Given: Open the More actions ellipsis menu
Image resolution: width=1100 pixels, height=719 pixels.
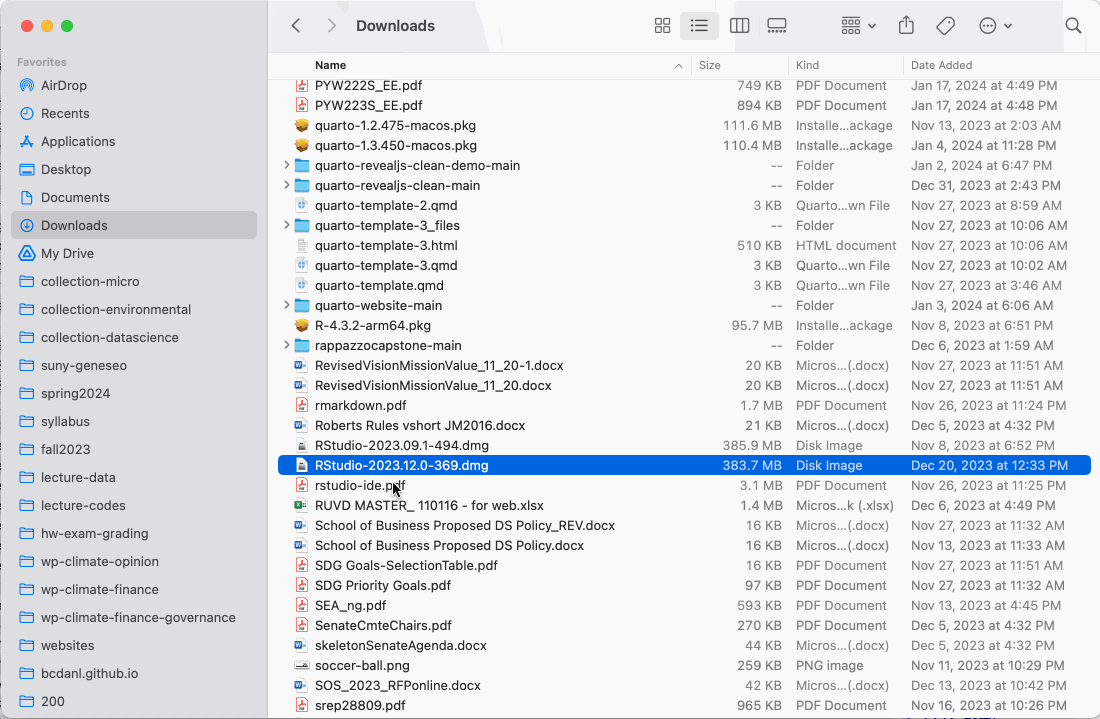Looking at the screenshot, I should [x=995, y=26].
